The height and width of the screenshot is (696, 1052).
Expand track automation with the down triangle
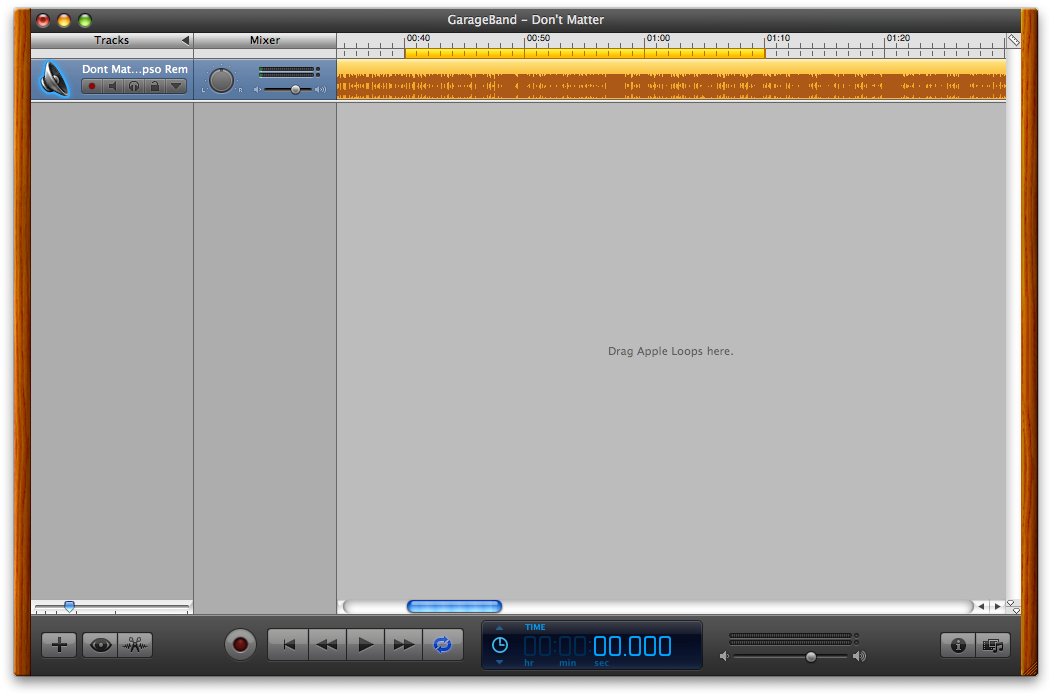(176, 87)
